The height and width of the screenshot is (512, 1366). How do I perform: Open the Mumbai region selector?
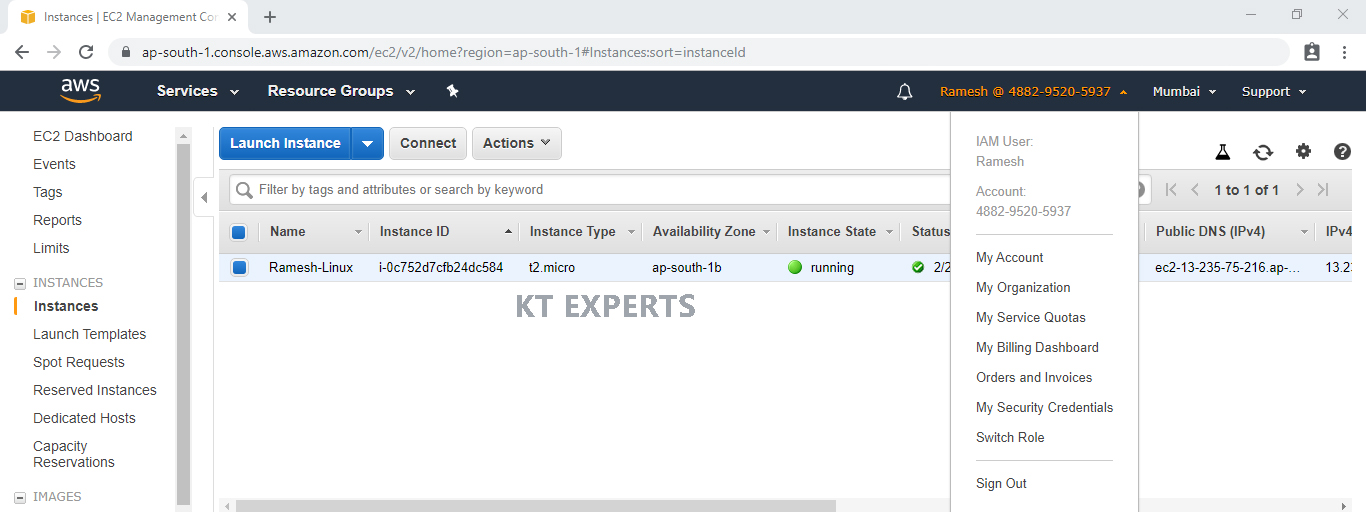click(x=1184, y=91)
